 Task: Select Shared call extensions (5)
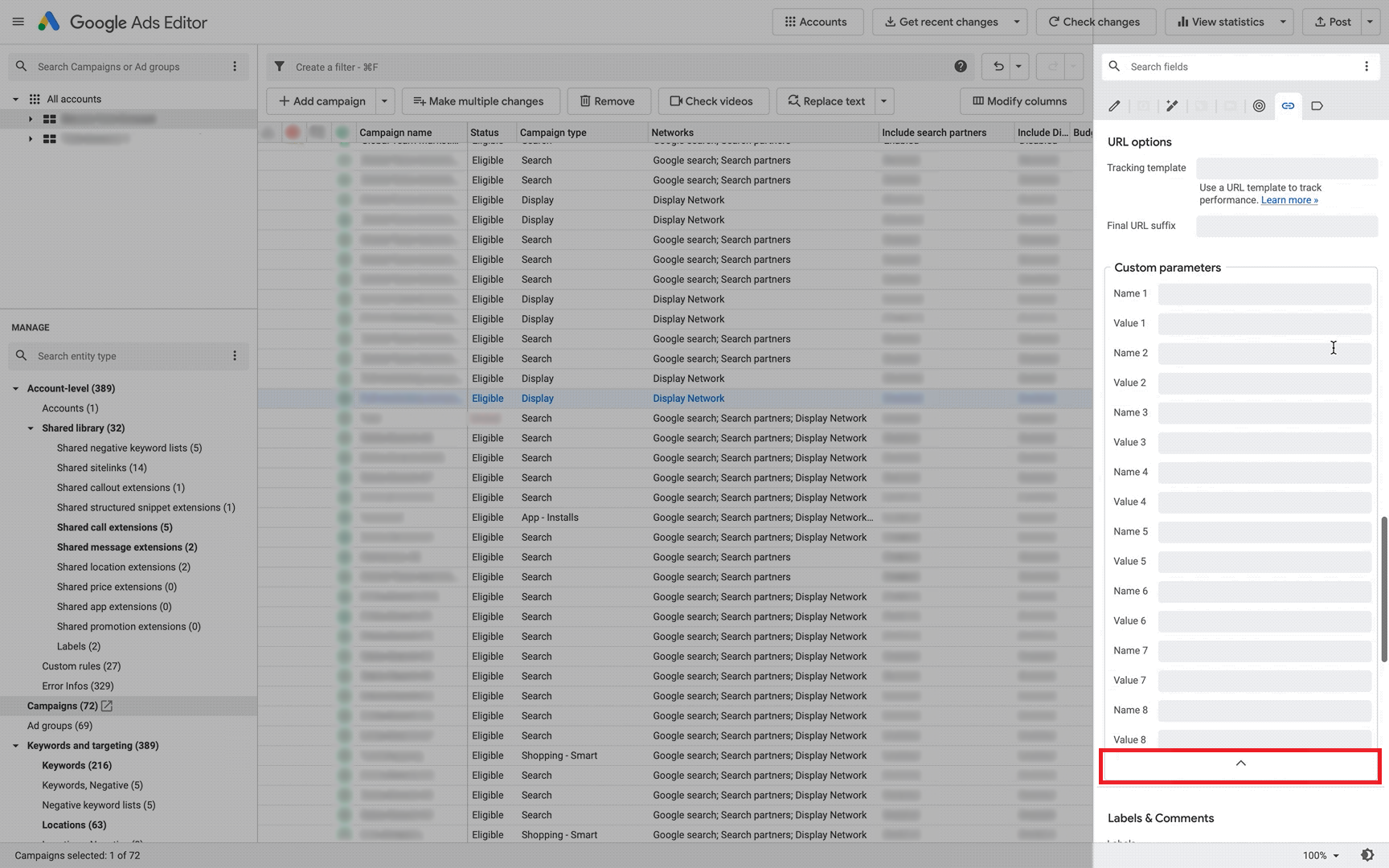tap(115, 527)
